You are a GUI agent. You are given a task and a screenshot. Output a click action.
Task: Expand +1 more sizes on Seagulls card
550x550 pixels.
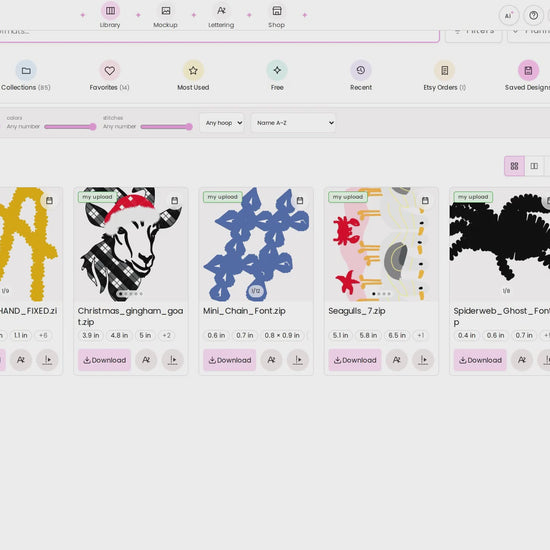click(x=421, y=335)
